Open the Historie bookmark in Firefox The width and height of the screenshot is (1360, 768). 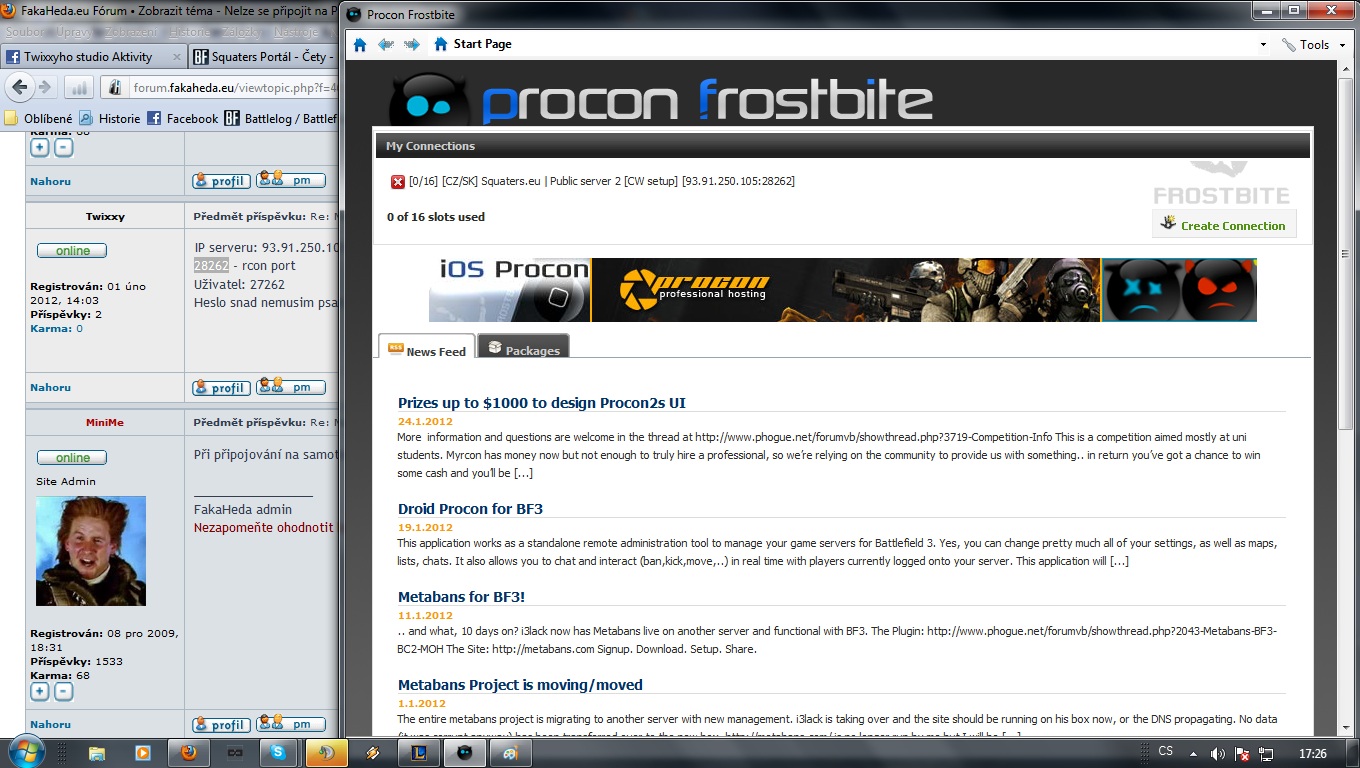click(110, 118)
